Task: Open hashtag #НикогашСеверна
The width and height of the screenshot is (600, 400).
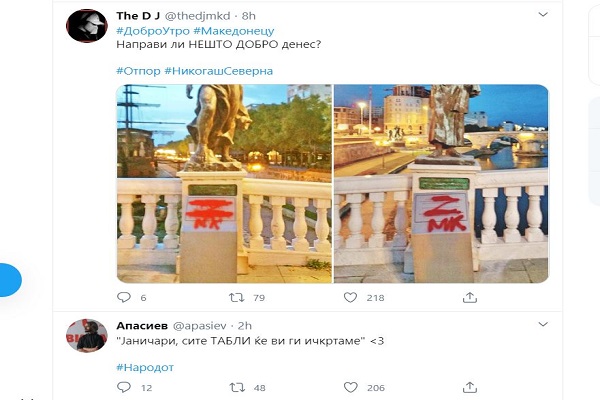Action: pos(218,71)
